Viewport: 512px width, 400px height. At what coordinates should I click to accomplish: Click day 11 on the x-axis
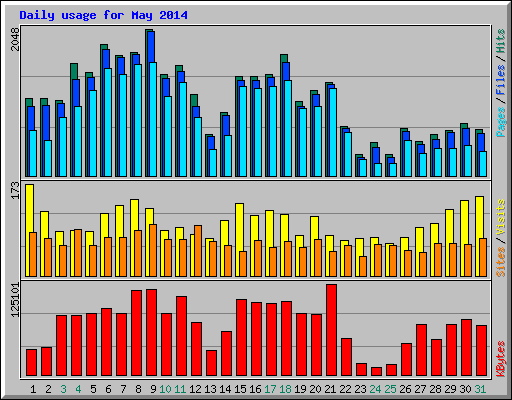pos(180,389)
